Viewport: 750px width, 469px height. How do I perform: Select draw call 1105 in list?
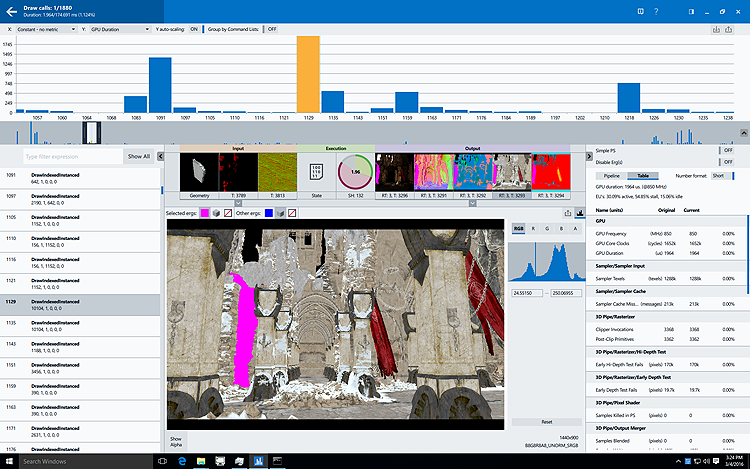[80, 220]
